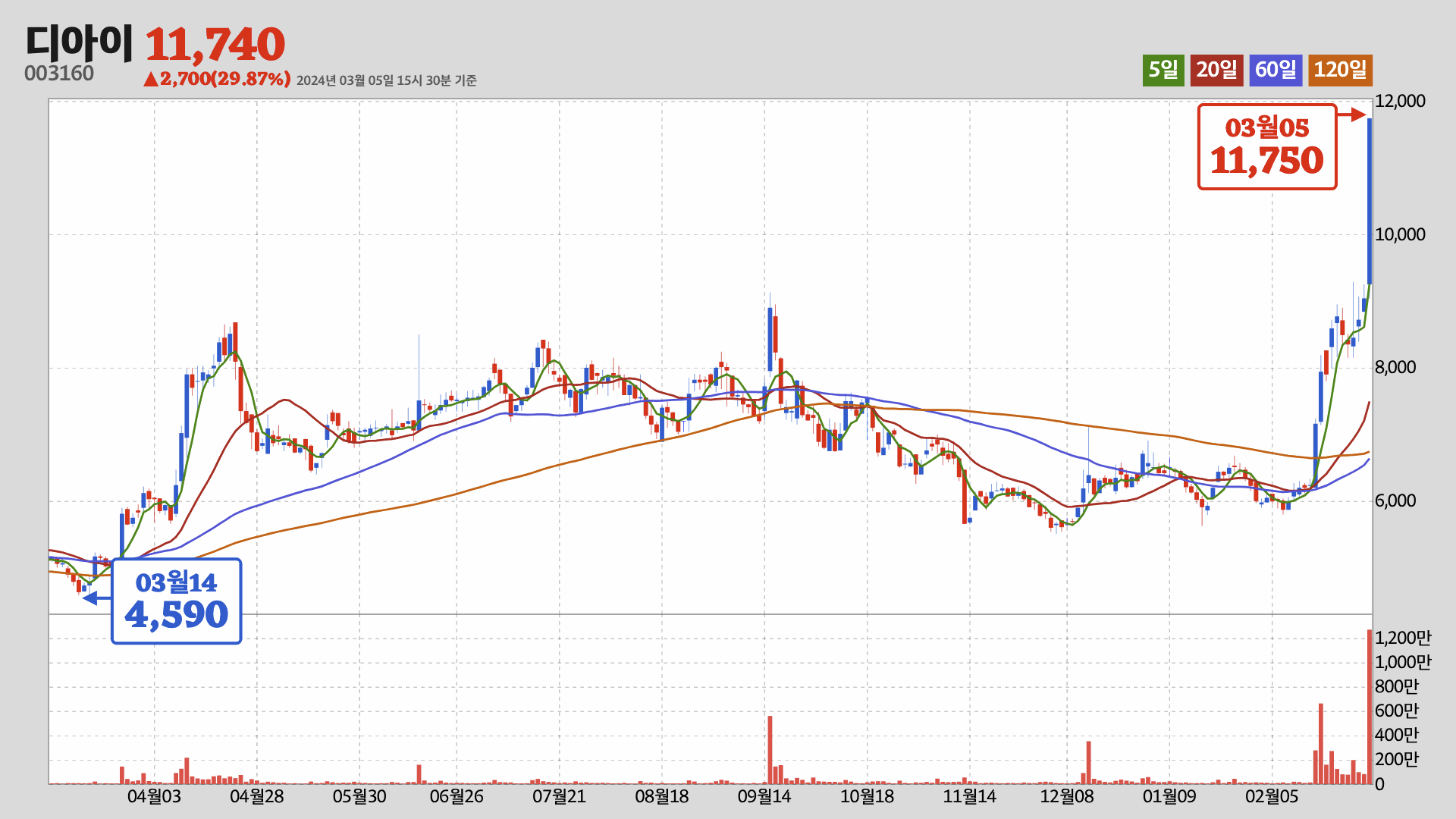
Task: Click the 08월18 date axis label
Action: pyautogui.click(x=662, y=796)
